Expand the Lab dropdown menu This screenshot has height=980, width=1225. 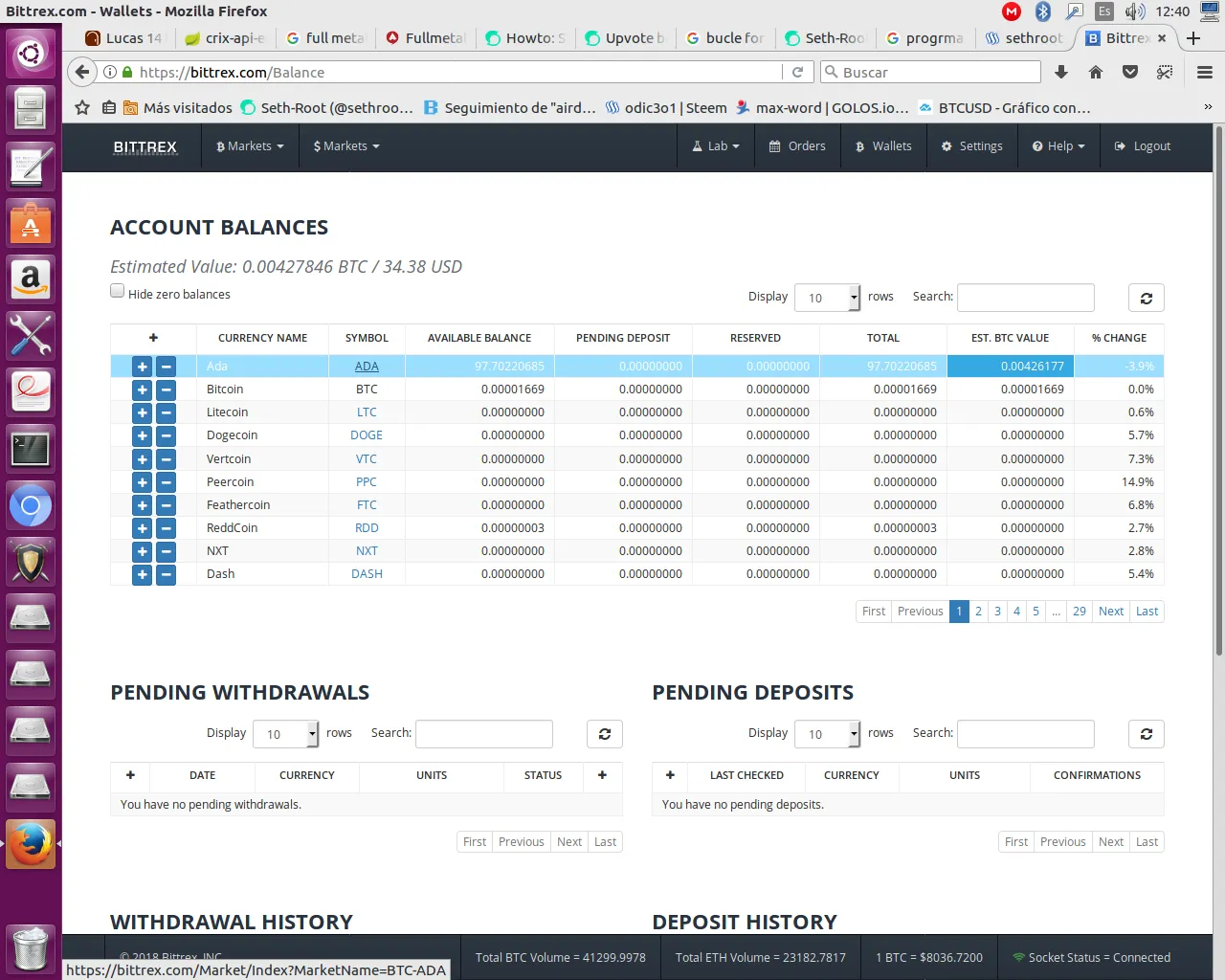pyautogui.click(x=716, y=146)
